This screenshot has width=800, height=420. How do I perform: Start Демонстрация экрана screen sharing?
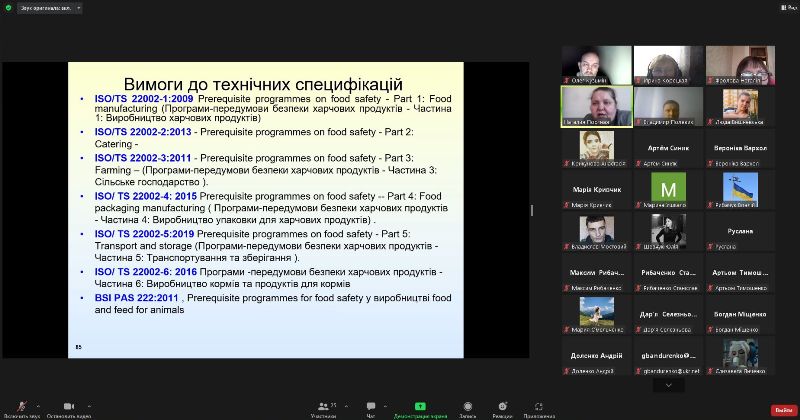[420, 410]
